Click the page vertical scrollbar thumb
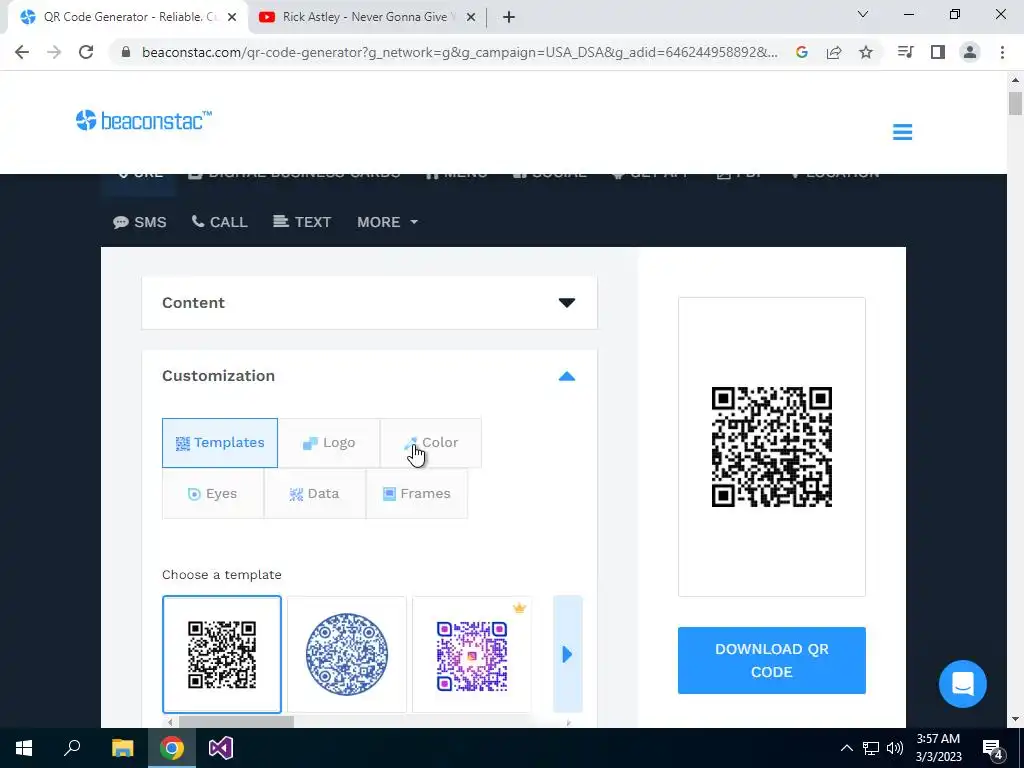This screenshot has height=768, width=1024. pos(1015,103)
